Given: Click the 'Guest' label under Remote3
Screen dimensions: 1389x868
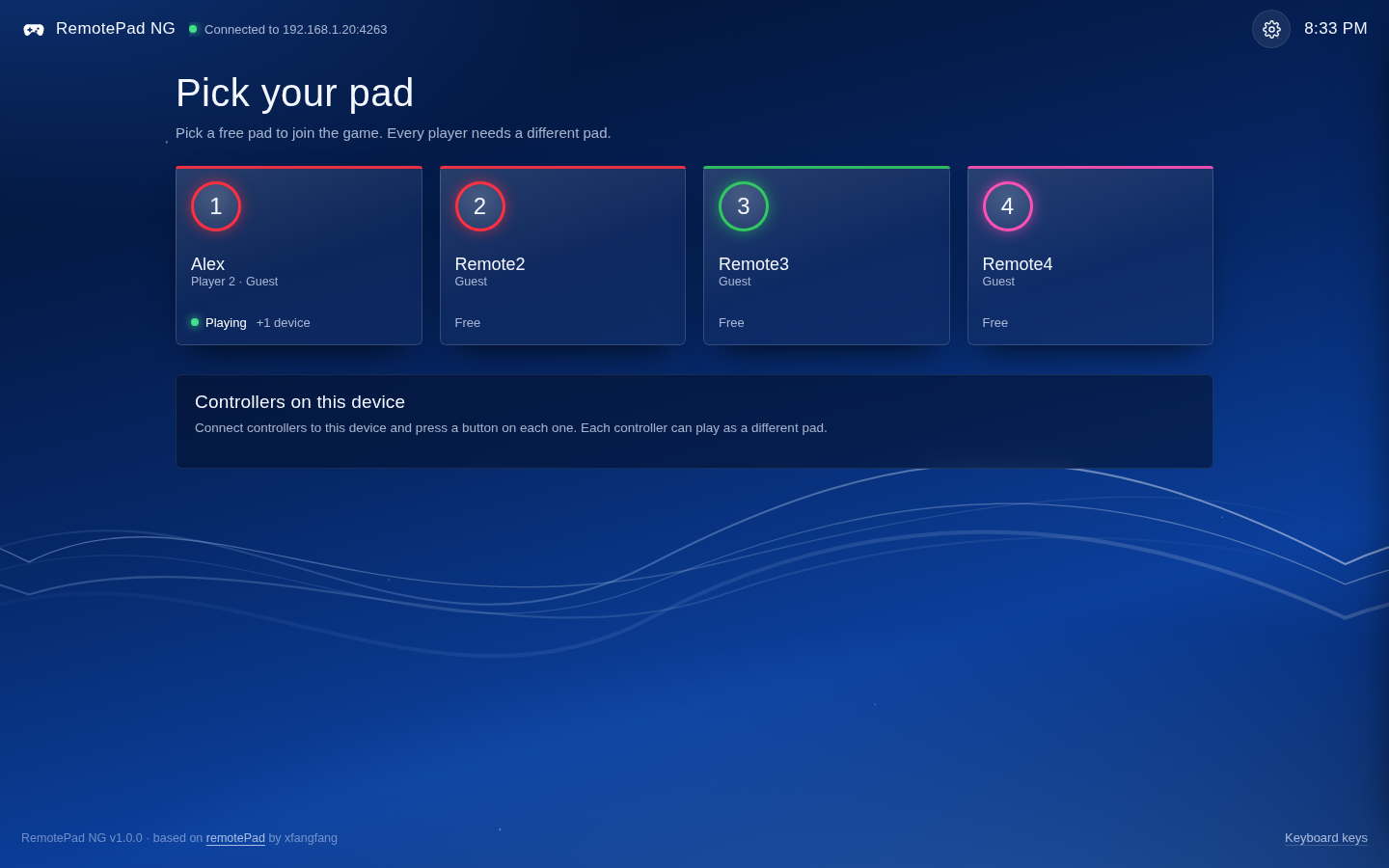Looking at the screenshot, I should [x=735, y=282].
